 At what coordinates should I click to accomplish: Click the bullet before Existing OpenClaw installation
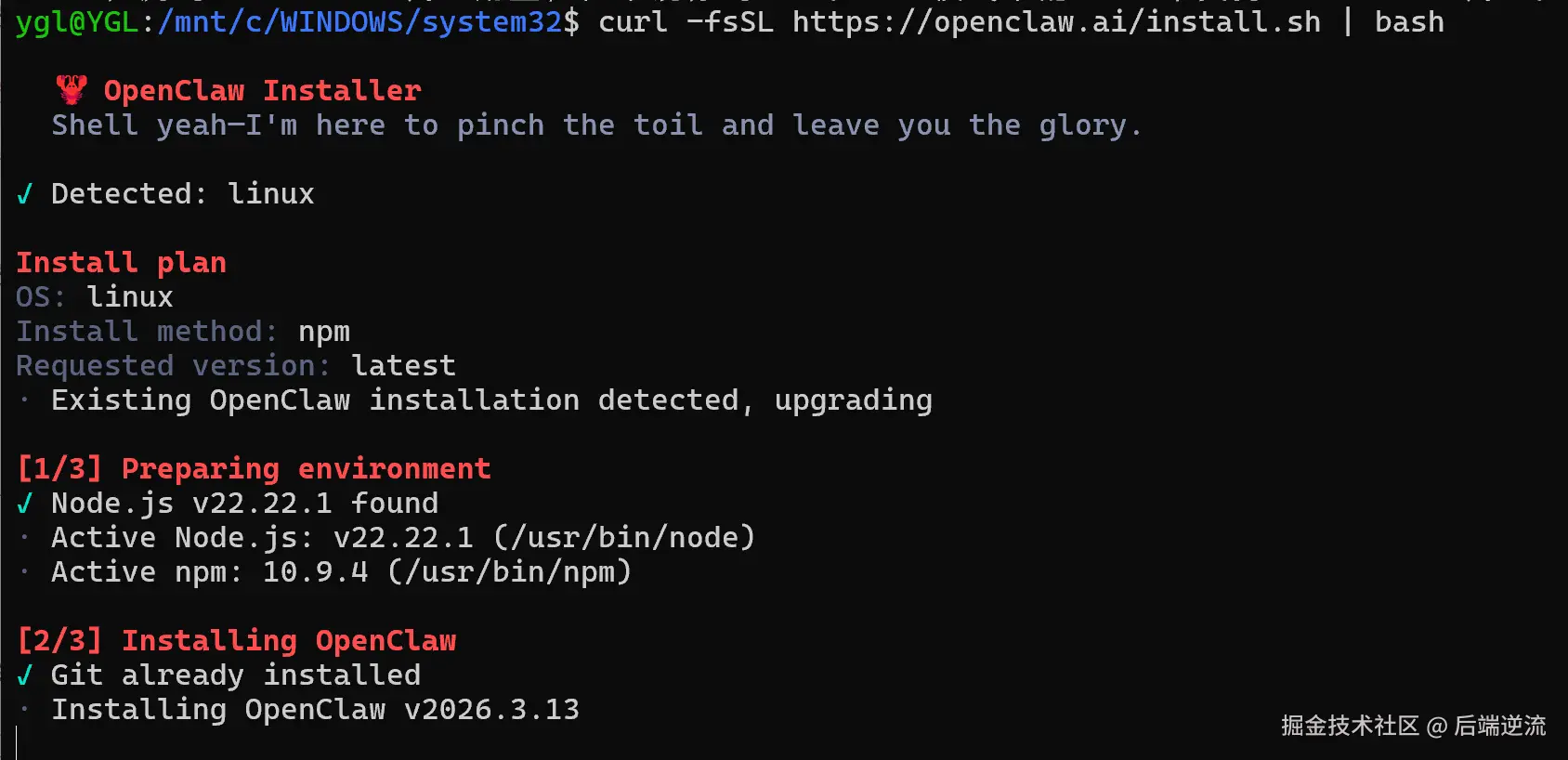point(25,400)
